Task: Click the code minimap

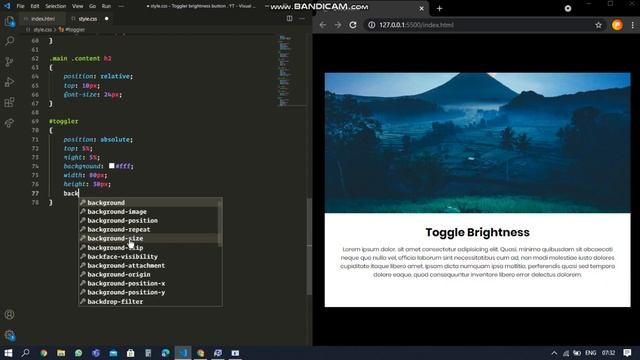Action: 284,70
